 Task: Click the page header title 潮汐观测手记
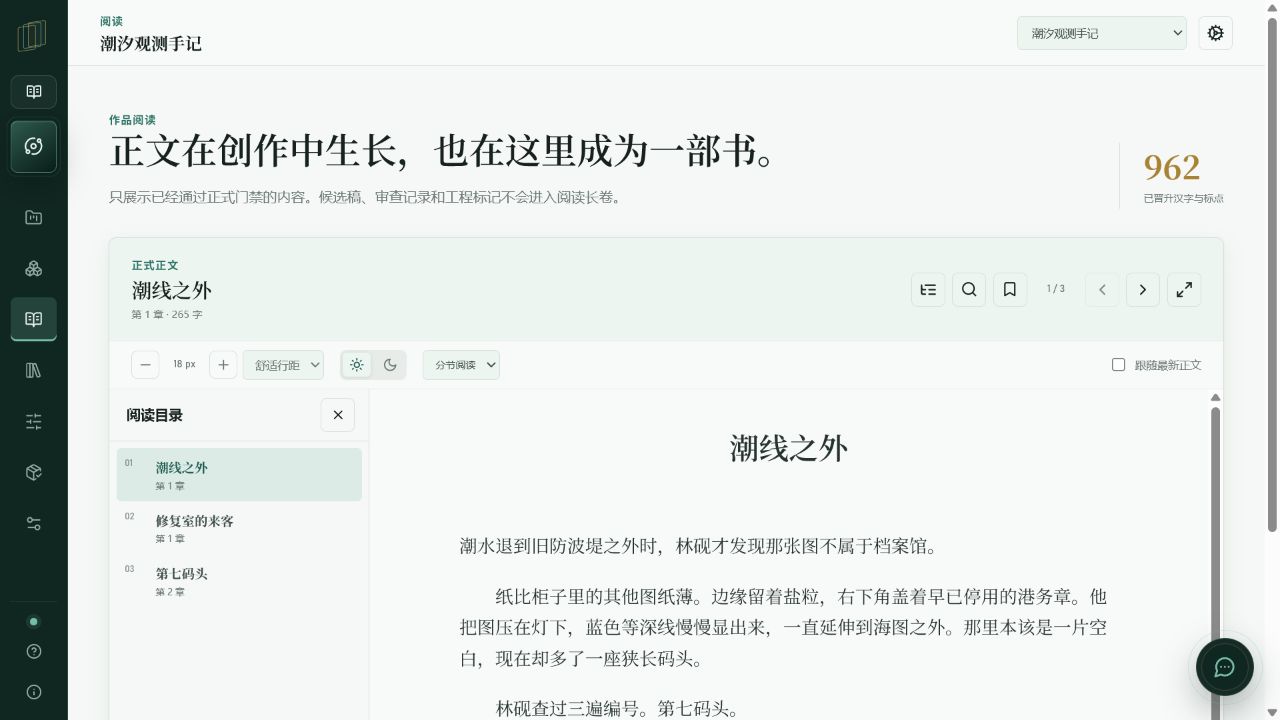pos(151,43)
